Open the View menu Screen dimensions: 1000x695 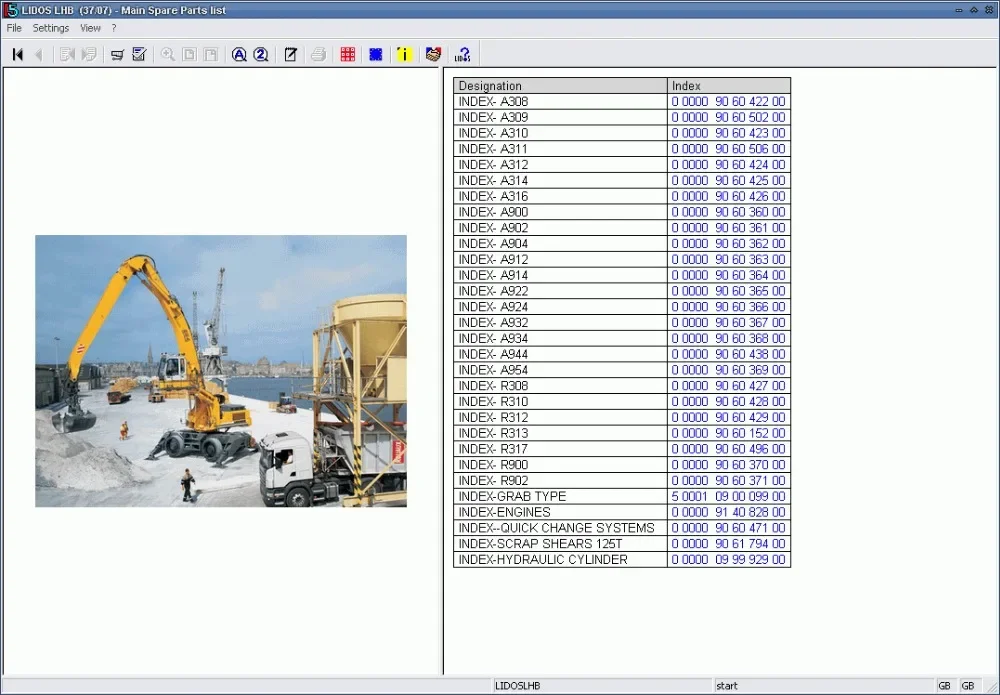pos(90,28)
